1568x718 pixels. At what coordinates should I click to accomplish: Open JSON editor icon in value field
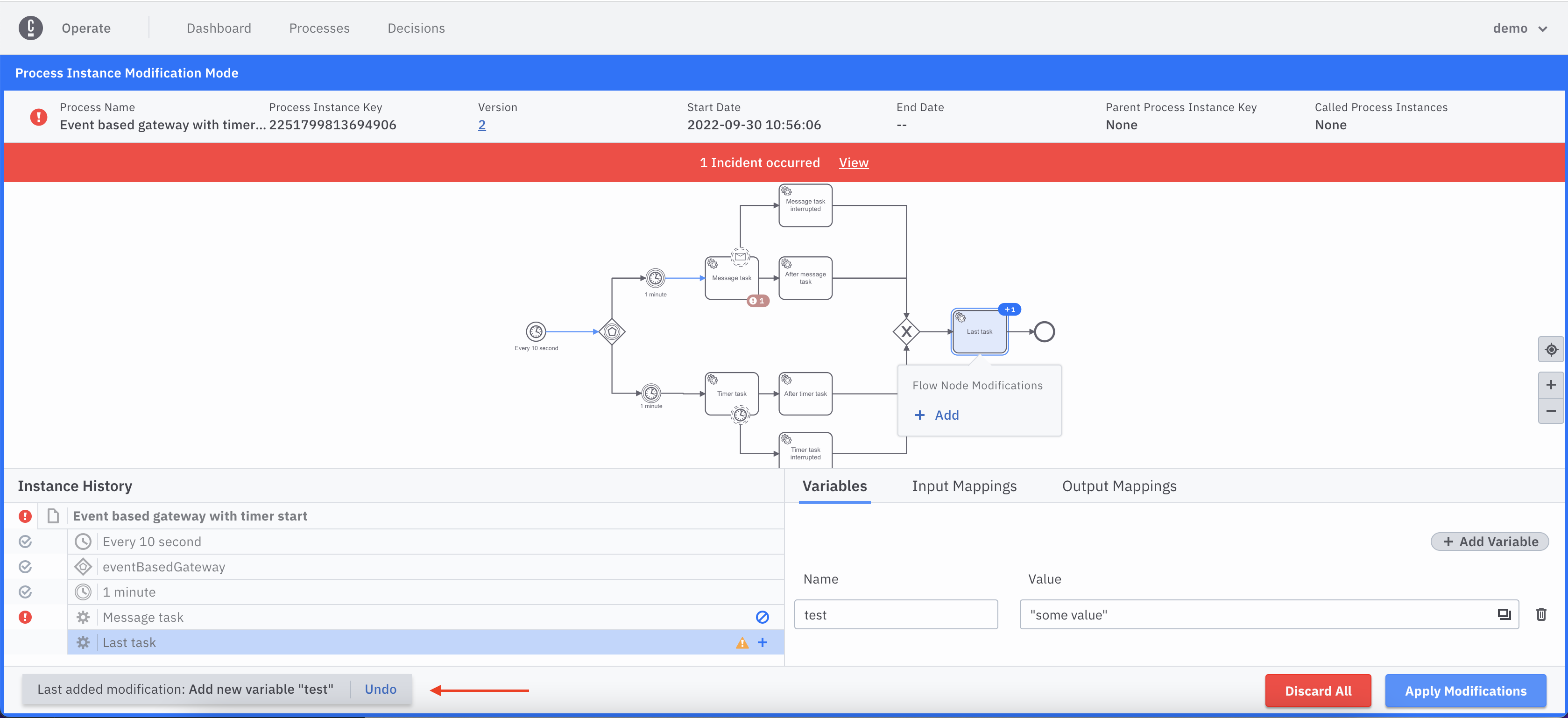1504,614
